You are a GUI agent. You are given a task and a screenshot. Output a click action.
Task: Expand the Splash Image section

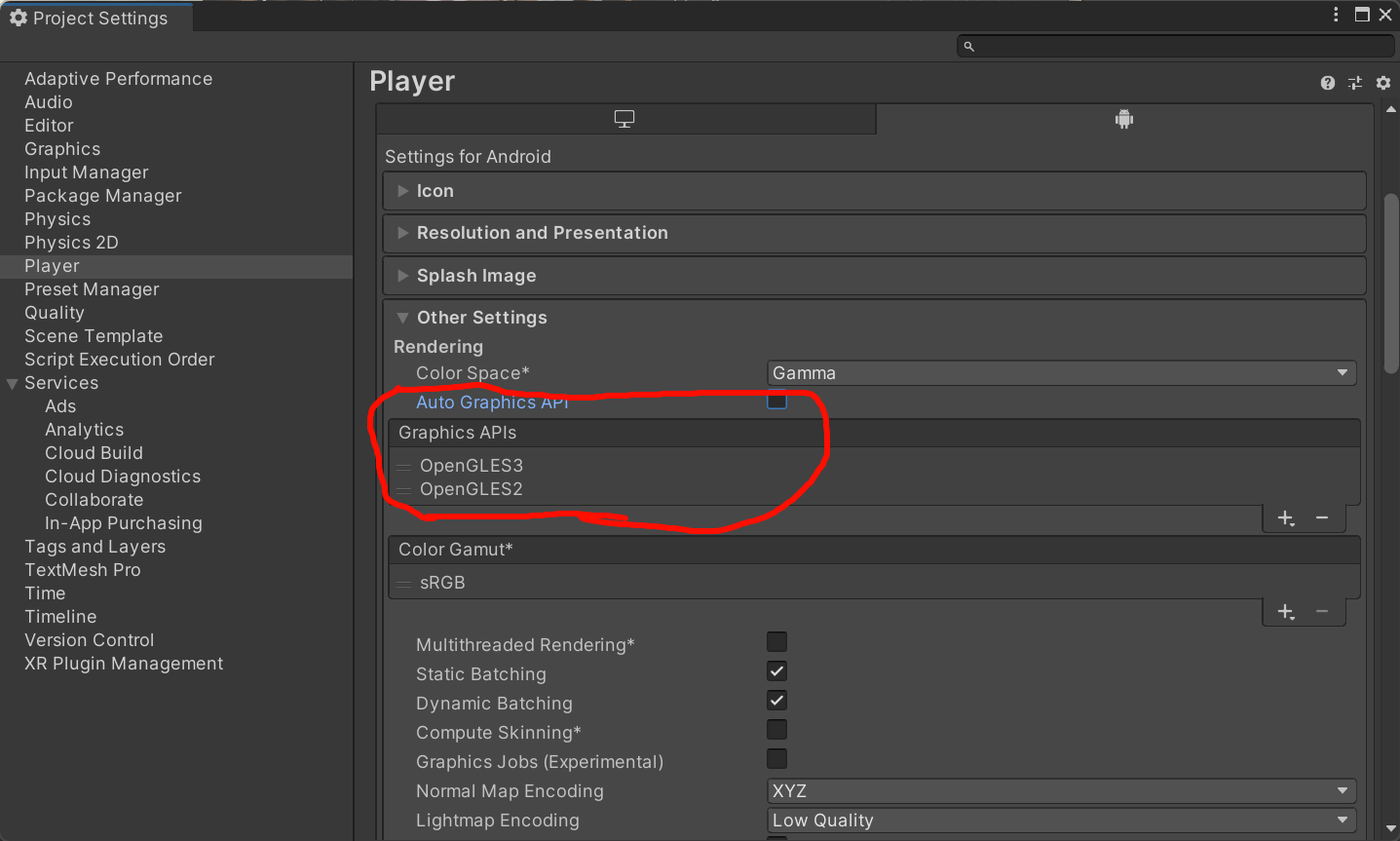(874, 276)
